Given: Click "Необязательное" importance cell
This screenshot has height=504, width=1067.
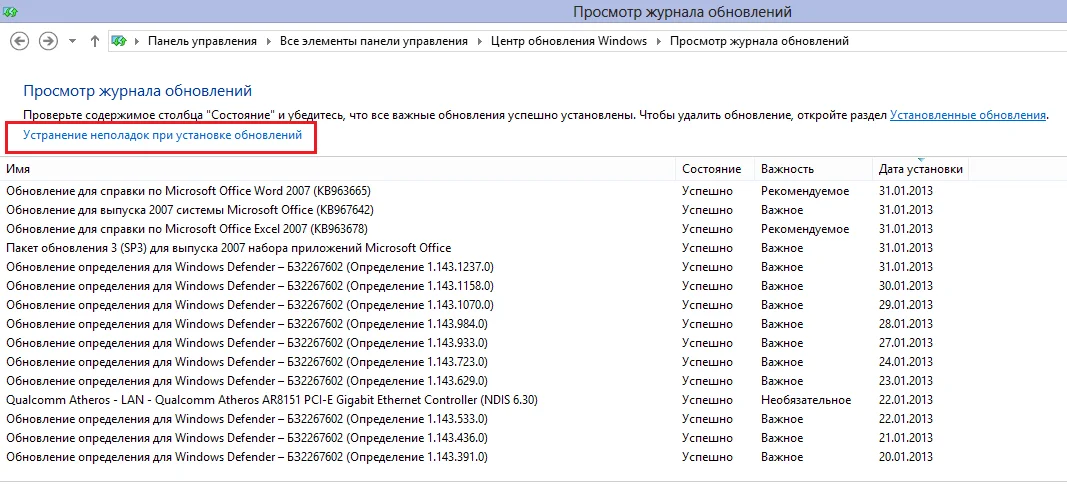Looking at the screenshot, I should tap(806, 400).
